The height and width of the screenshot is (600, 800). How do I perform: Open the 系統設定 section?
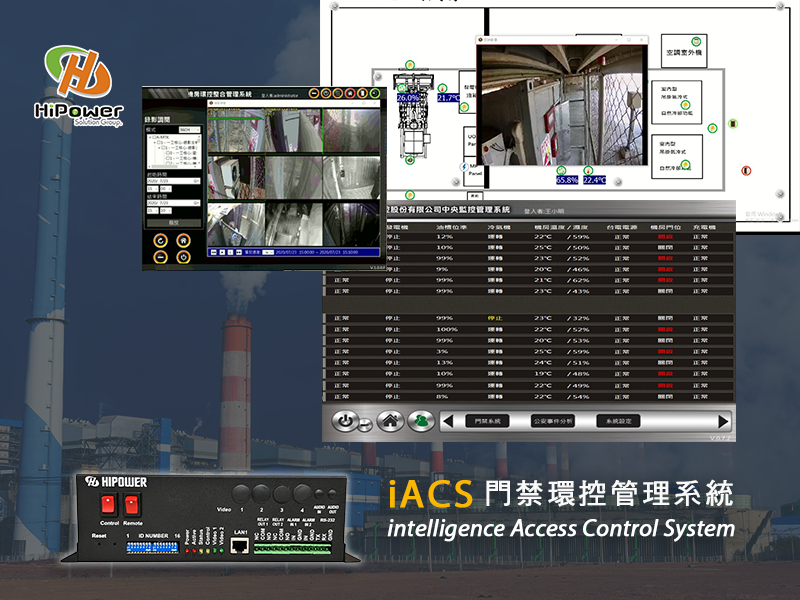(620, 420)
